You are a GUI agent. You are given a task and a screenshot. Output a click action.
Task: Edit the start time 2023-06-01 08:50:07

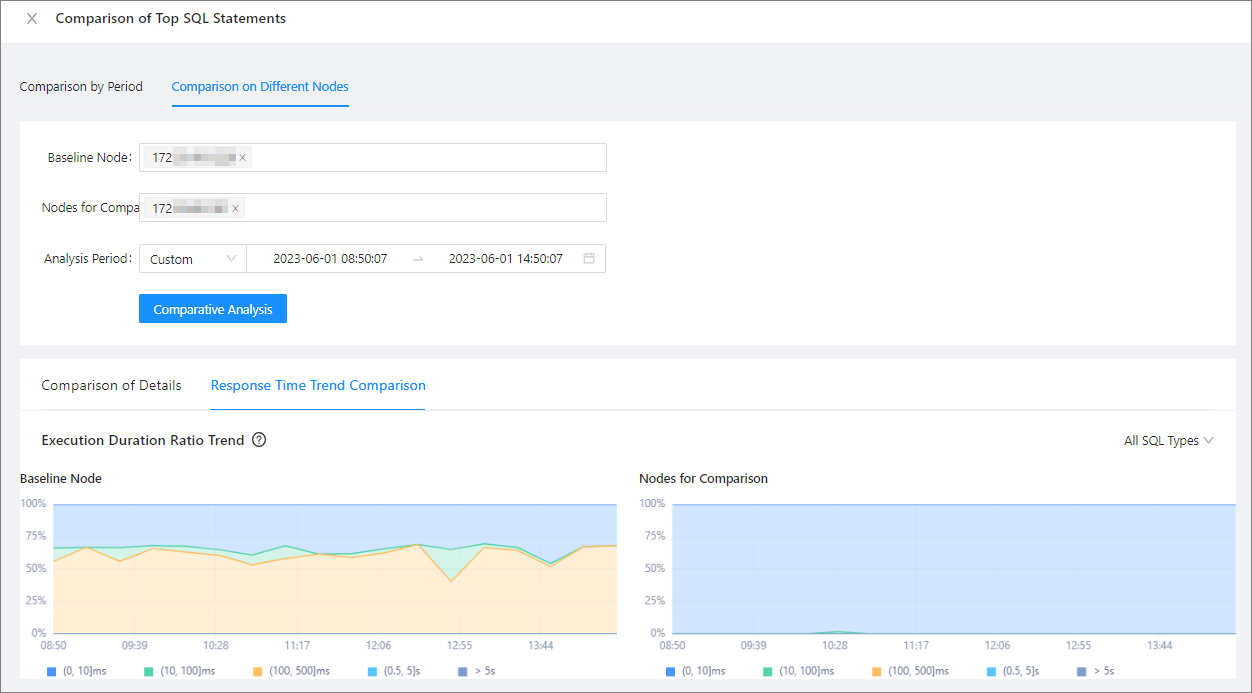point(330,259)
